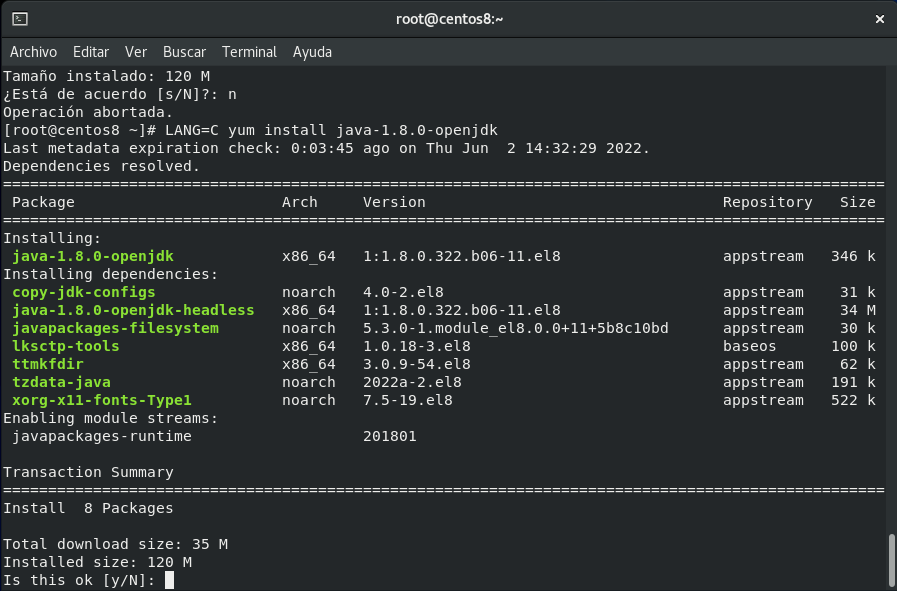Image resolution: width=897 pixels, height=591 pixels.
Task: Open the Editar menu
Action: pyautogui.click(x=91, y=52)
